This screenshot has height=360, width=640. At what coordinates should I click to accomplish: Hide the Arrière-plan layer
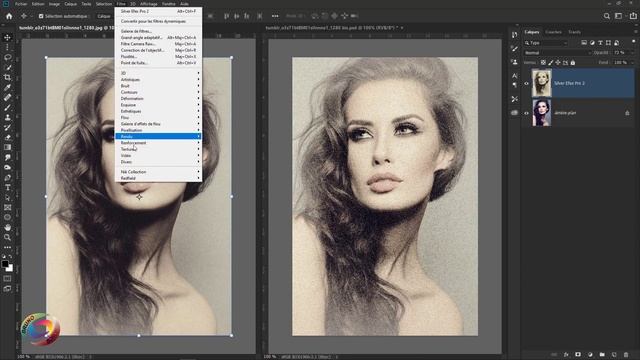coord(527,113)
